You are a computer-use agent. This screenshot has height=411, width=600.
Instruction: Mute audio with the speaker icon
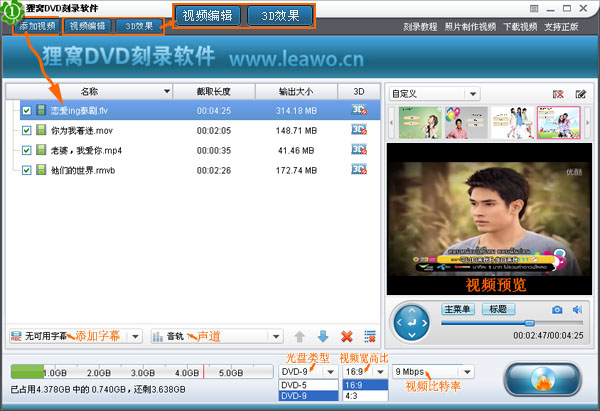577,310
